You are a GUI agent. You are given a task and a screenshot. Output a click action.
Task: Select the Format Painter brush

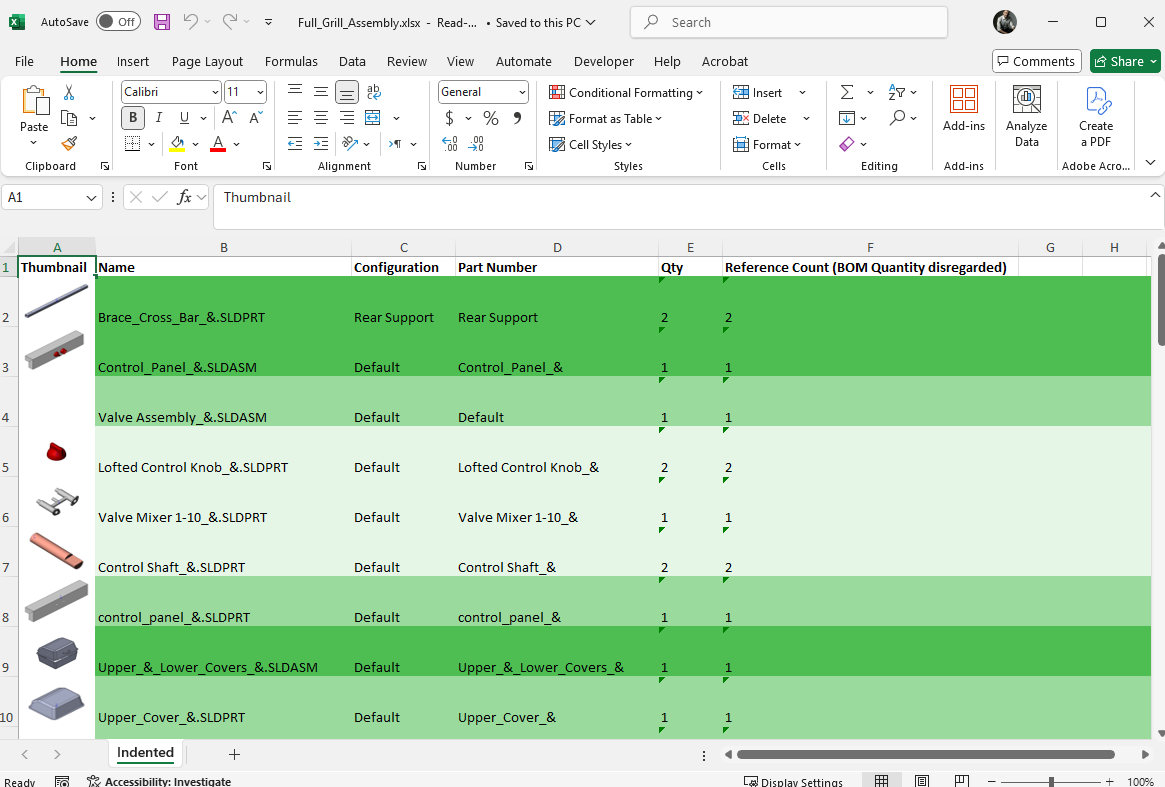point(69,143)
